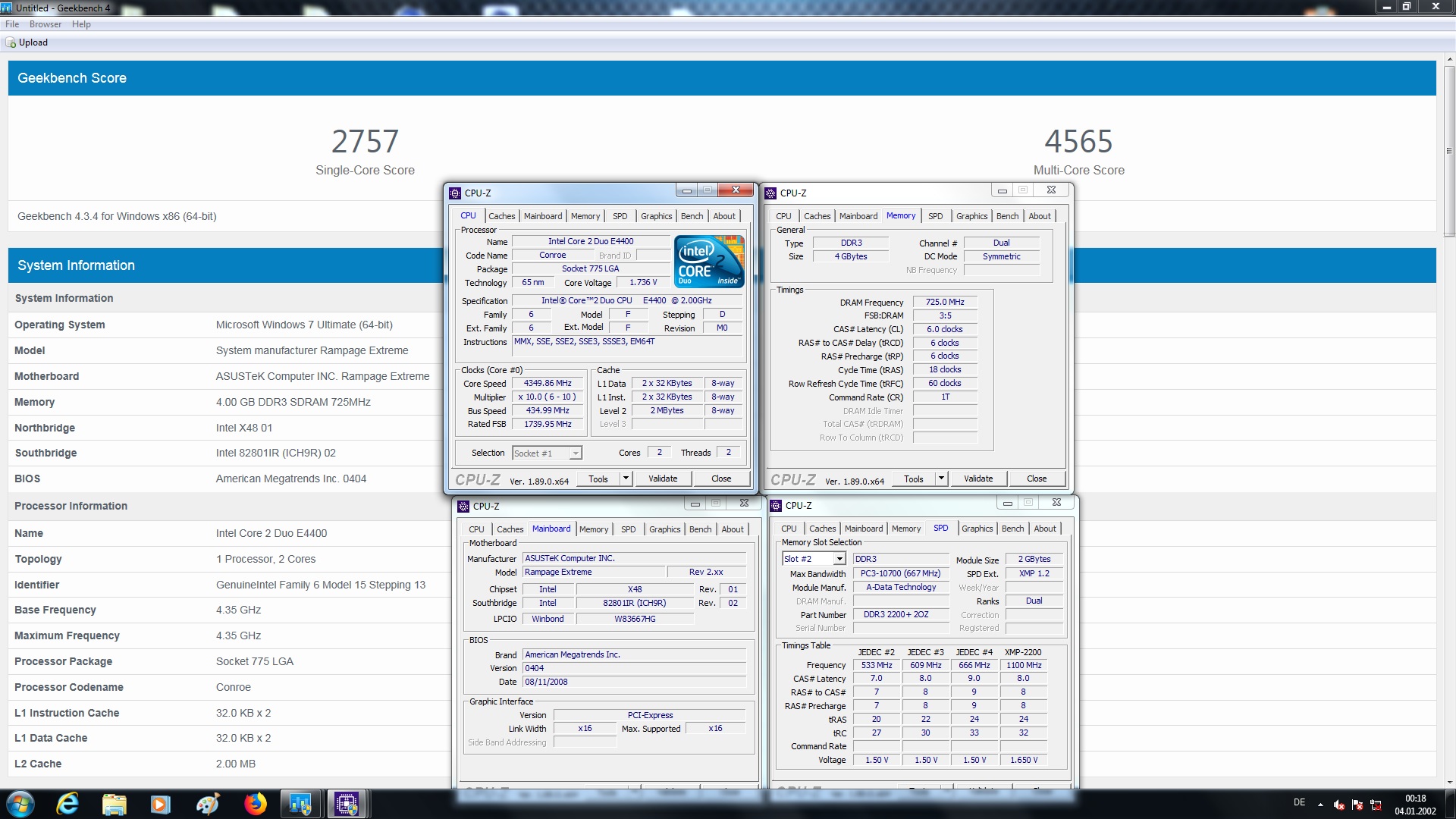
Task: Click Validate in CPU tab window
Action: point(663,479)
